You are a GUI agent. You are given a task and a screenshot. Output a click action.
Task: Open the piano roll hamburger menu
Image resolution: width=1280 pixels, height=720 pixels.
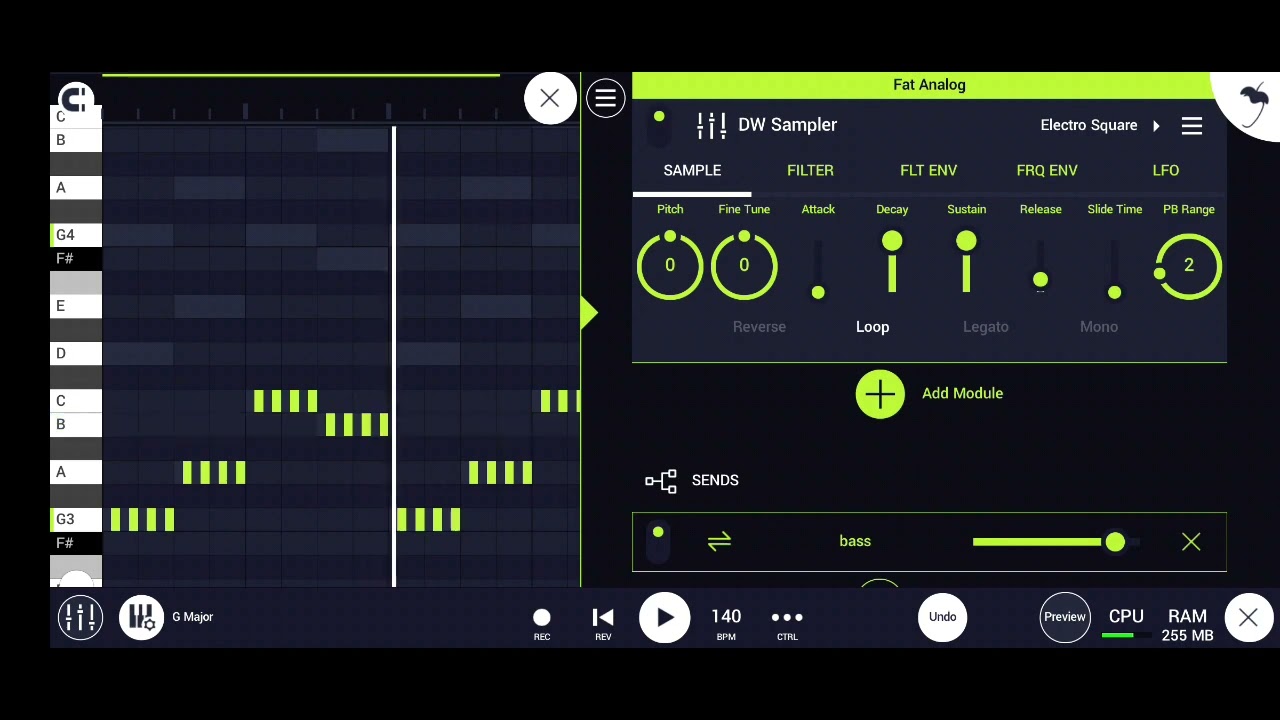[605, 98]
